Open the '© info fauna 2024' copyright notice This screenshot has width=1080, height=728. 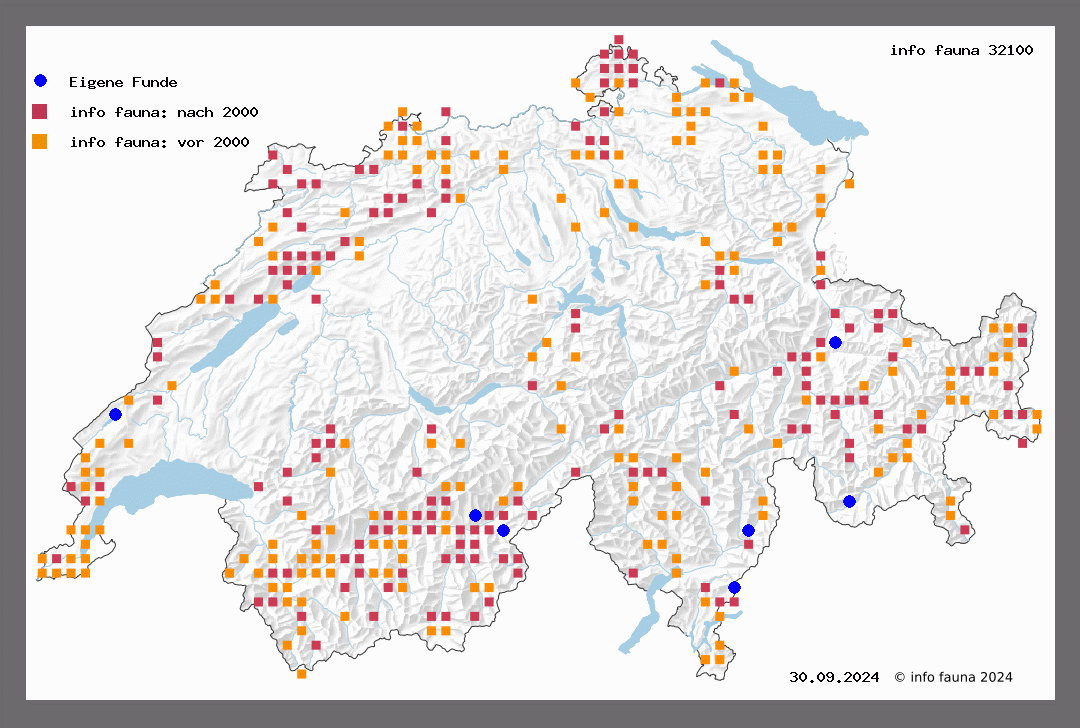(953, 677)
